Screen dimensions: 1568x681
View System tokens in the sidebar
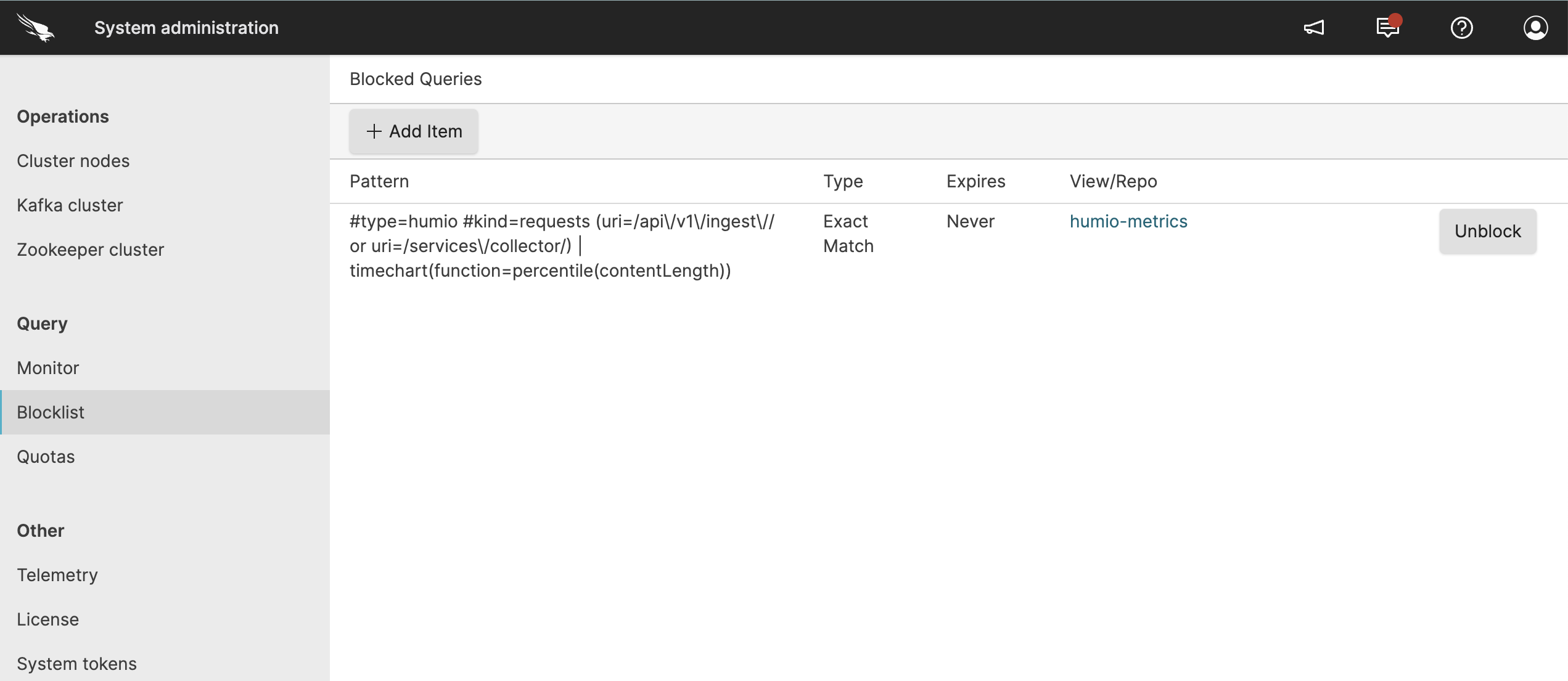(x=76, y=663)
